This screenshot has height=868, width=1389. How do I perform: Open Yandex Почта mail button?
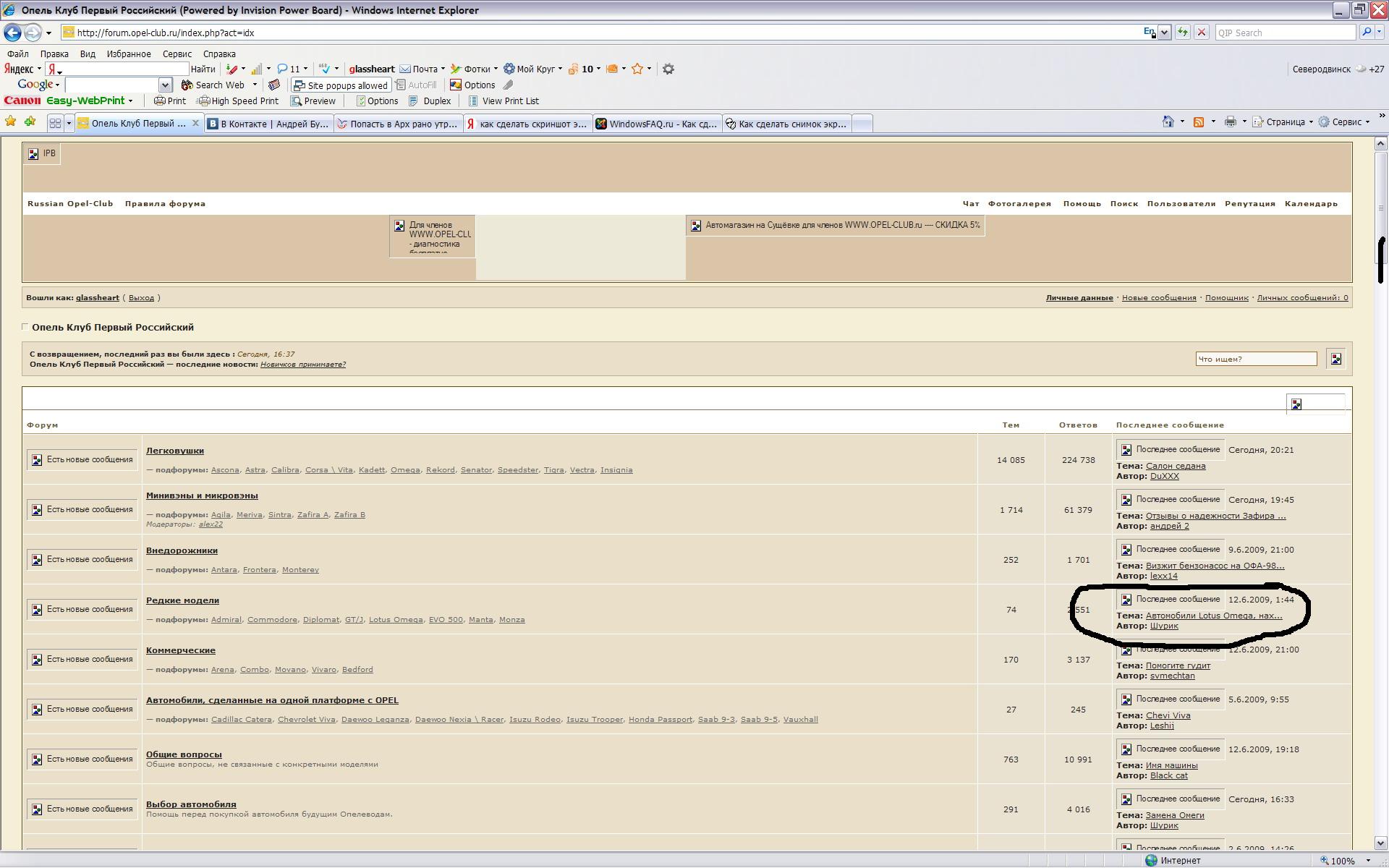pyautogui.click(x=419, y=69)
